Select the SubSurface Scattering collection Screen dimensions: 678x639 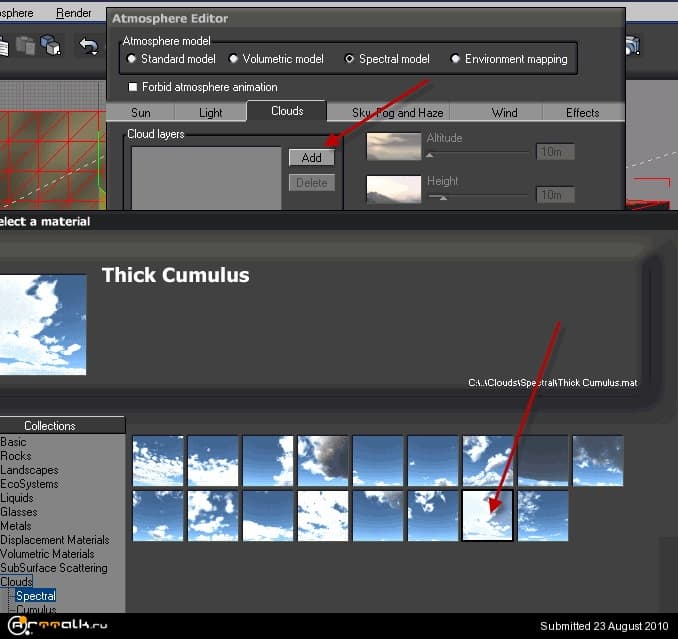(54, 568)
